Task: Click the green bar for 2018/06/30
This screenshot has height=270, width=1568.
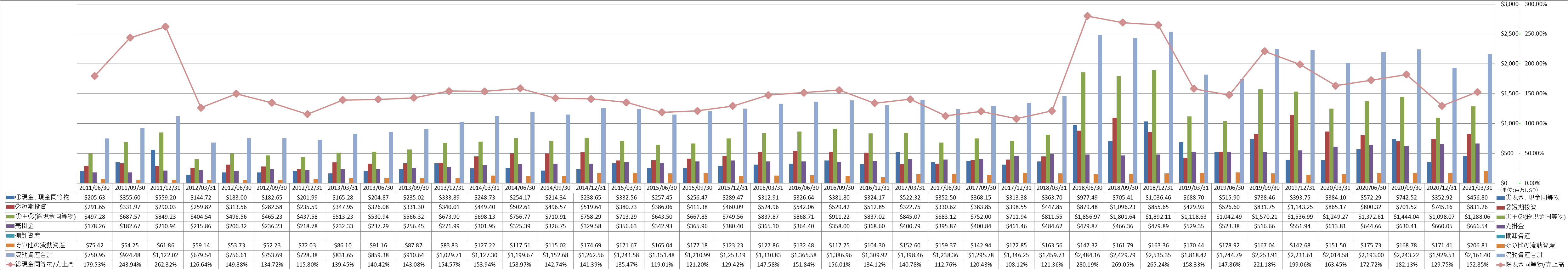Action: (x=1084, y=128)
